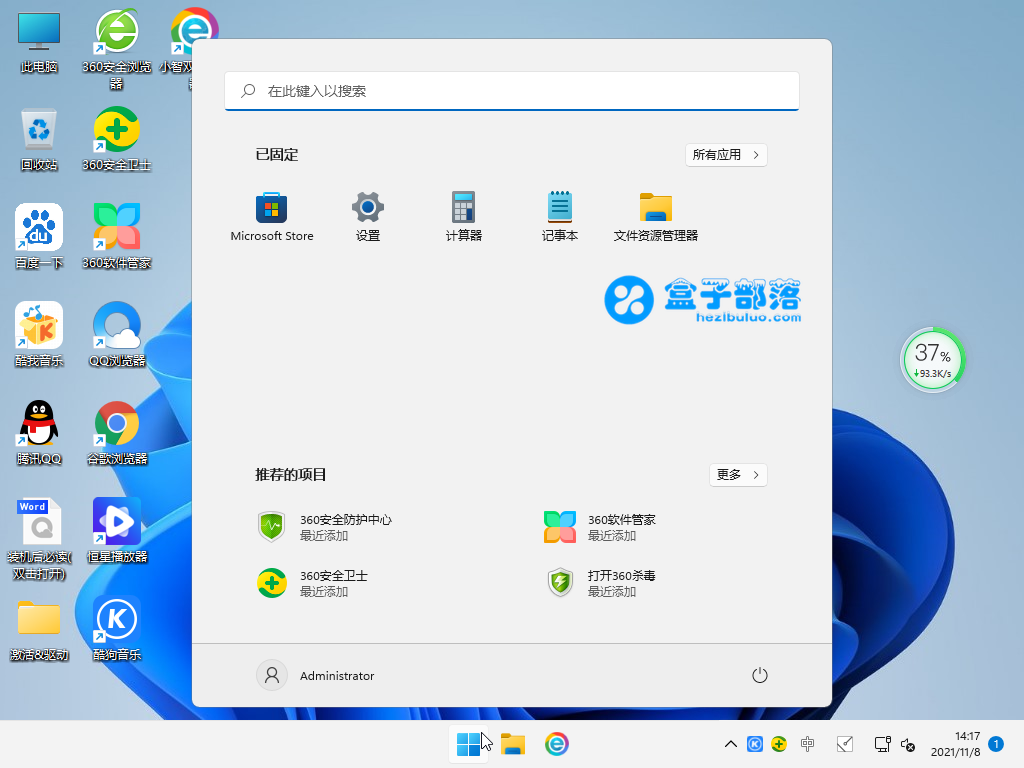
Task: Select 百度一下 desktop shortcut
Action: [39, 236]
